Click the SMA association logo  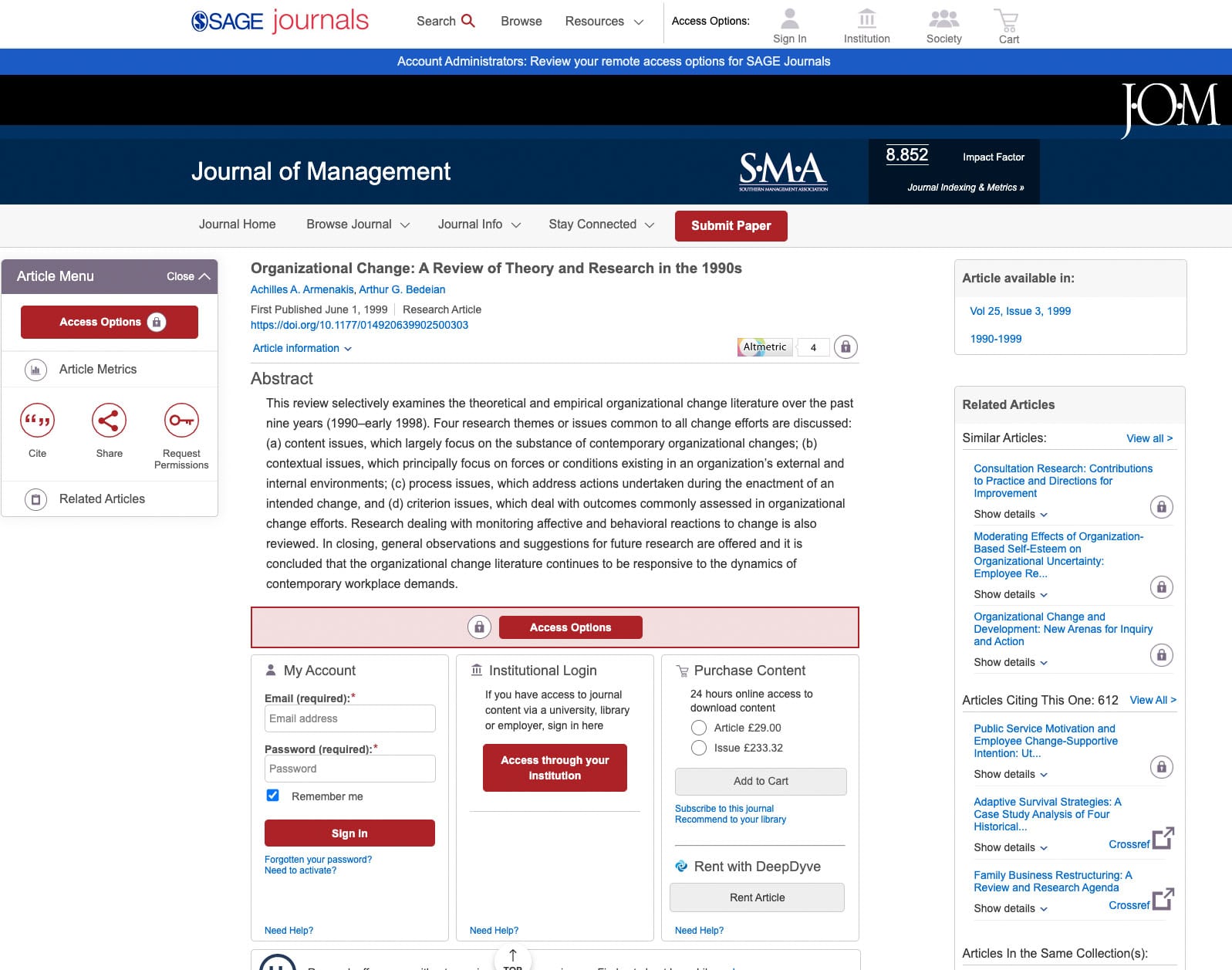pyautogui.click(x=783, y=171)
